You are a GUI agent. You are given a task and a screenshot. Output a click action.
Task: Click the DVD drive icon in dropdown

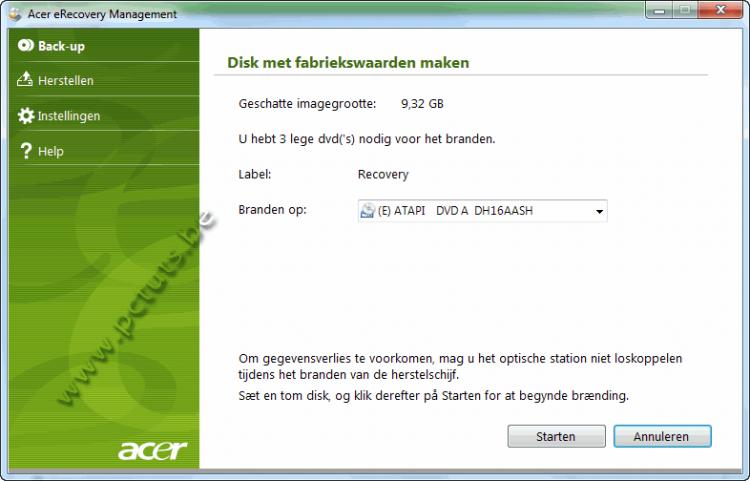(x=368, y=210)
